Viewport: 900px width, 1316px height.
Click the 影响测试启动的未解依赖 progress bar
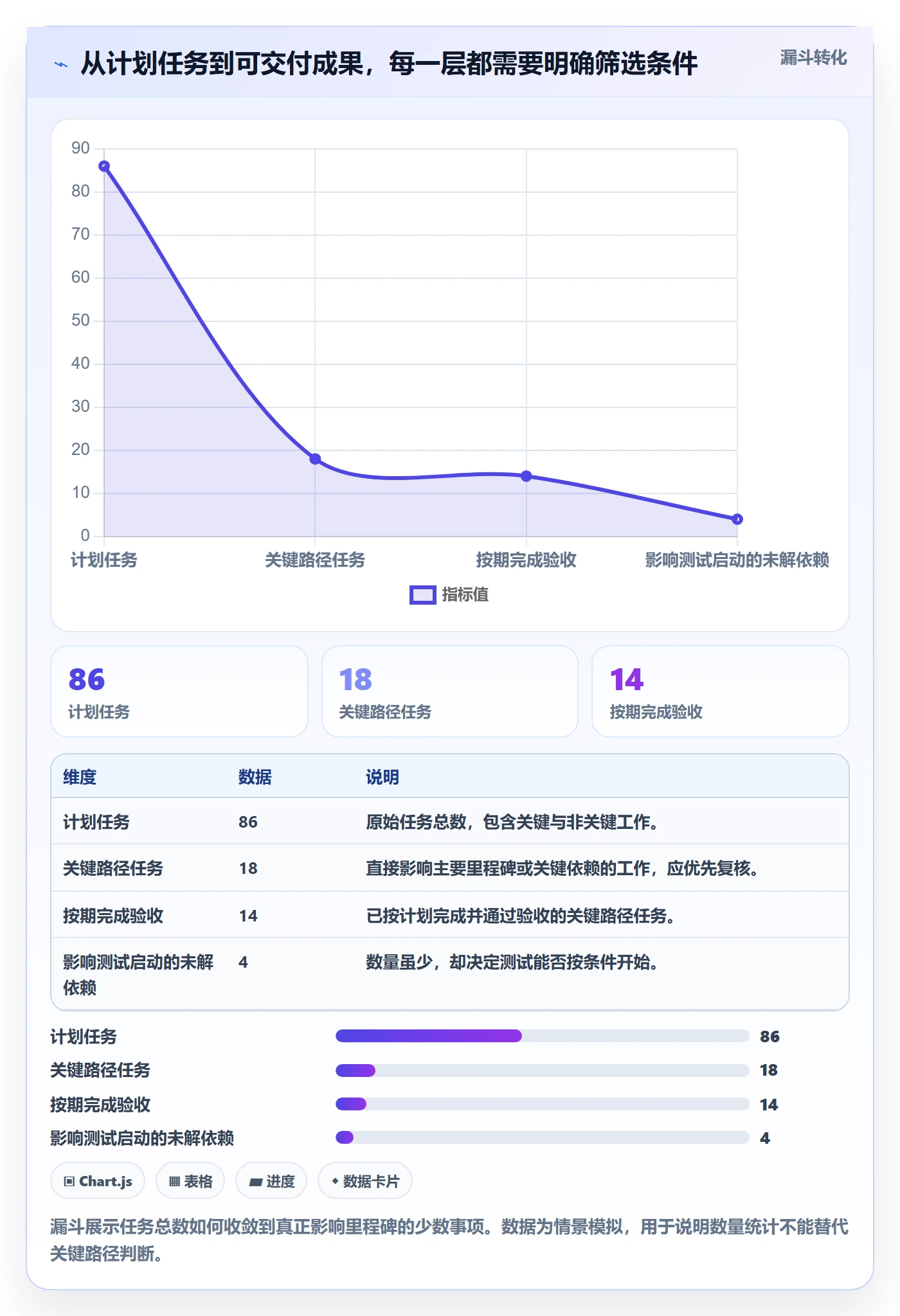click(543, 1137)
